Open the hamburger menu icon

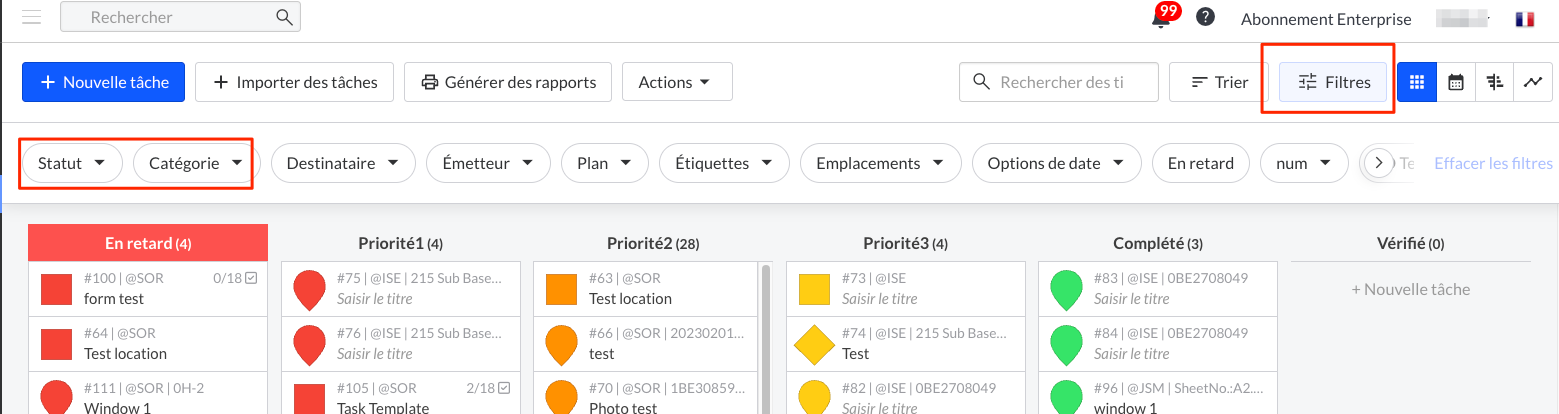[x=31, y=18]
